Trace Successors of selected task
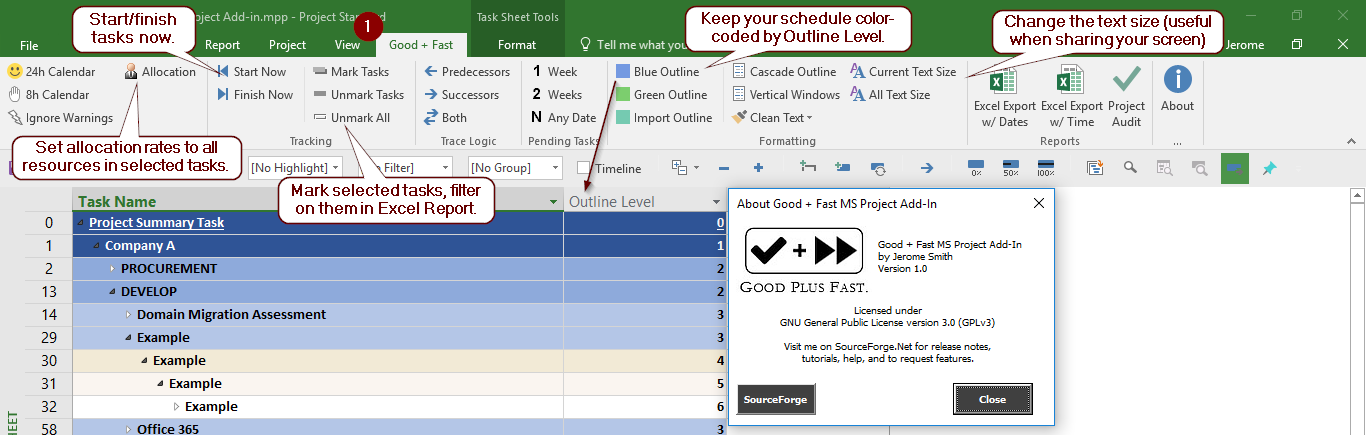1366x435 pixels. tap(460, 95)
